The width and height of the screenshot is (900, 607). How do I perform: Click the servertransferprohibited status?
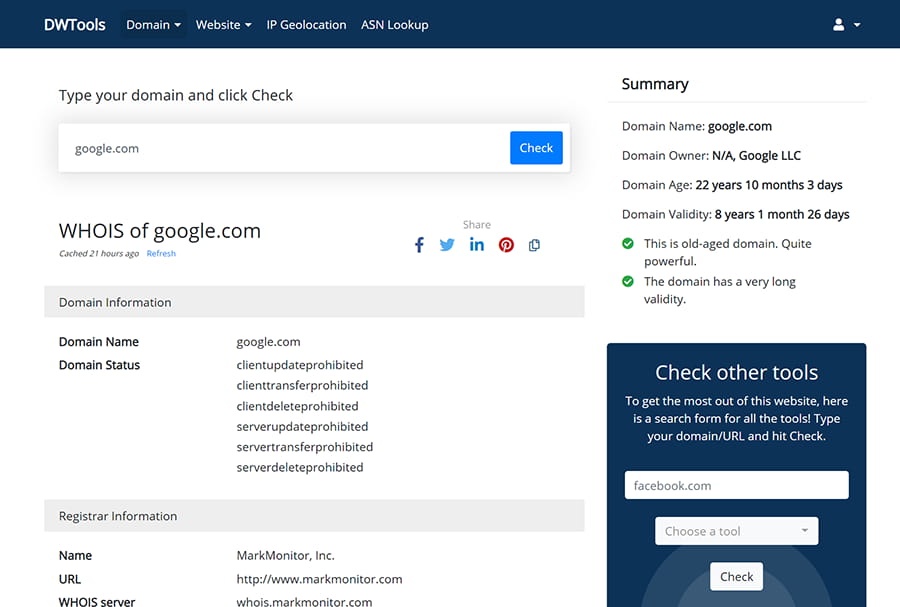click(305, 447)
